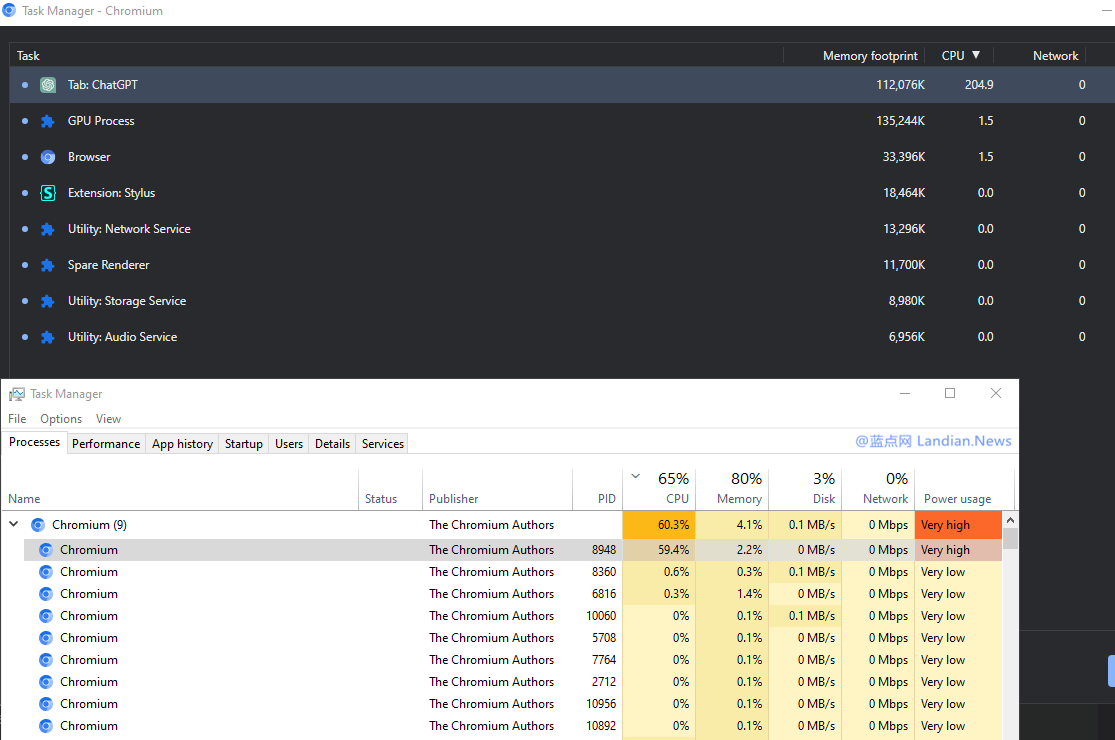Select the Processes tab
Viewport: 1115px width, 740px height.
tap(34, 442)
